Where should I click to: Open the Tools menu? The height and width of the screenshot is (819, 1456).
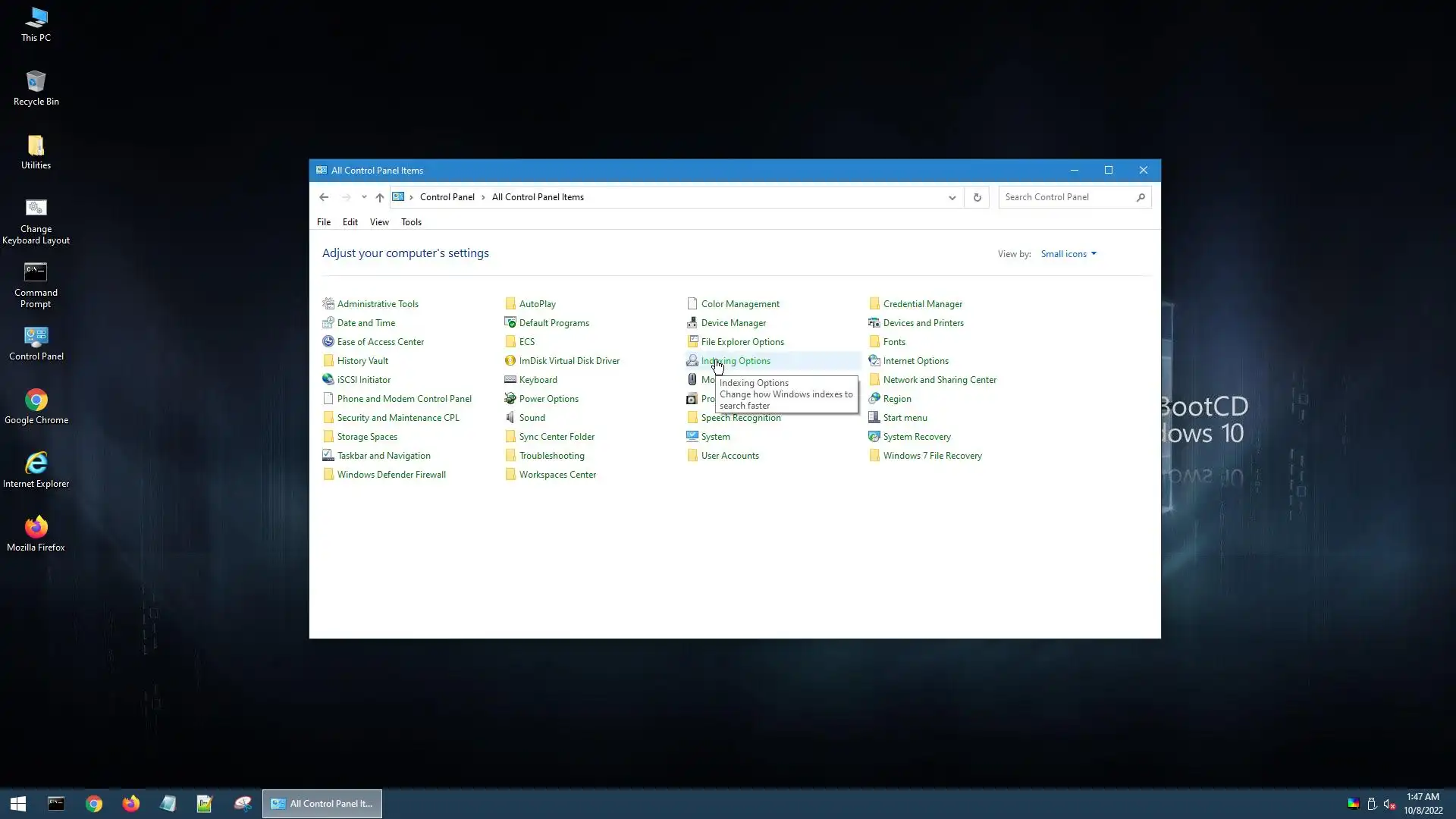[411, 222]
